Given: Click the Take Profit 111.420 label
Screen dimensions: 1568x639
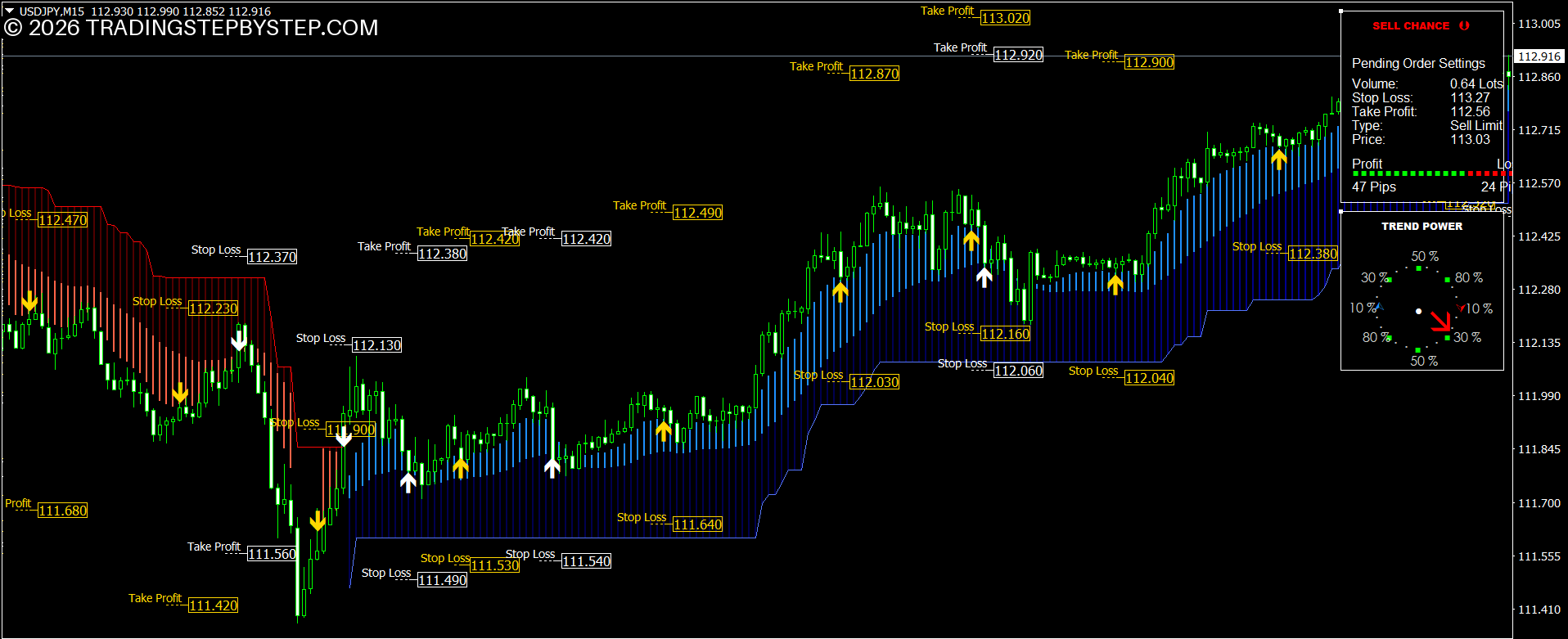Looking at the screenshot, I should (x=183, y=602).
